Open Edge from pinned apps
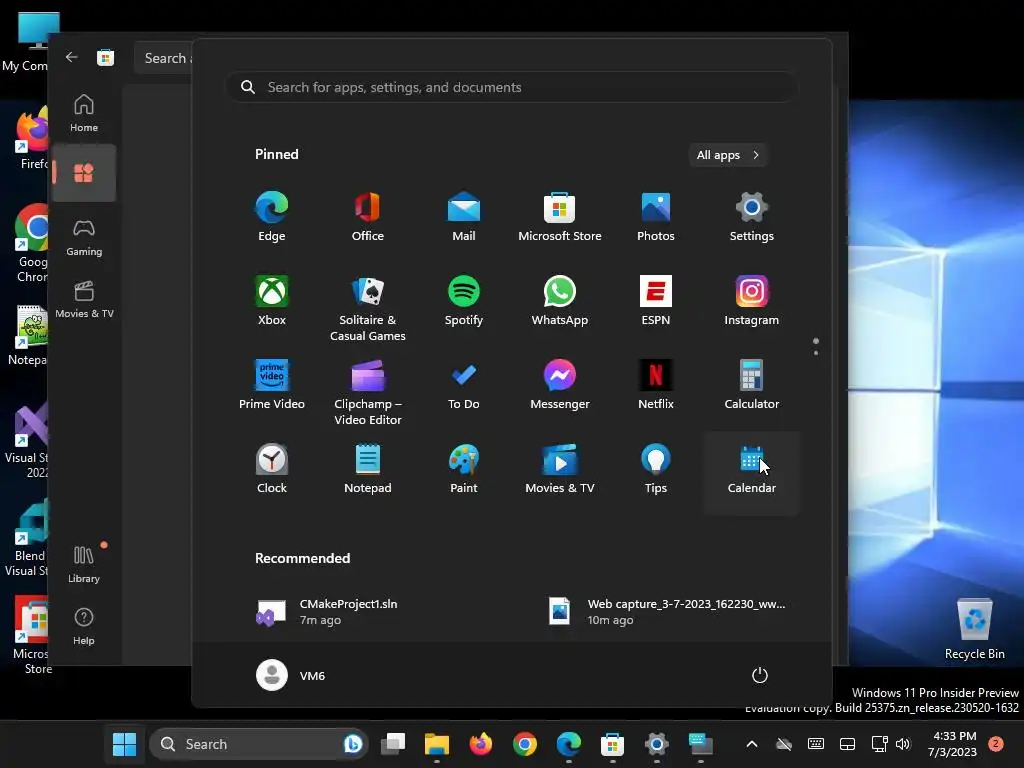This screenshot has width=1024, height=768. coord(272,217)
